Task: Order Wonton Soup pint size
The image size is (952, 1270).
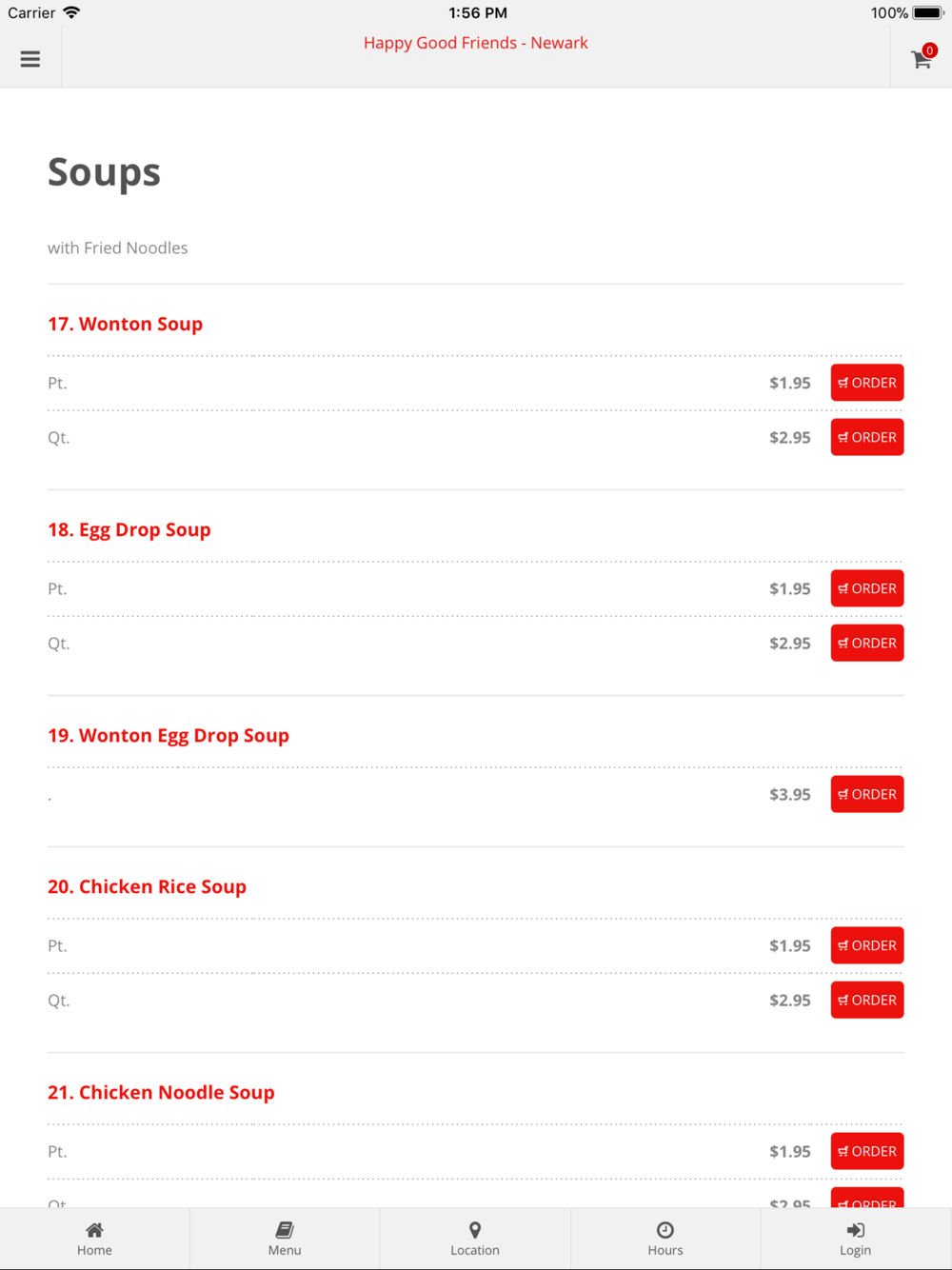Action: tap(867, 383)
